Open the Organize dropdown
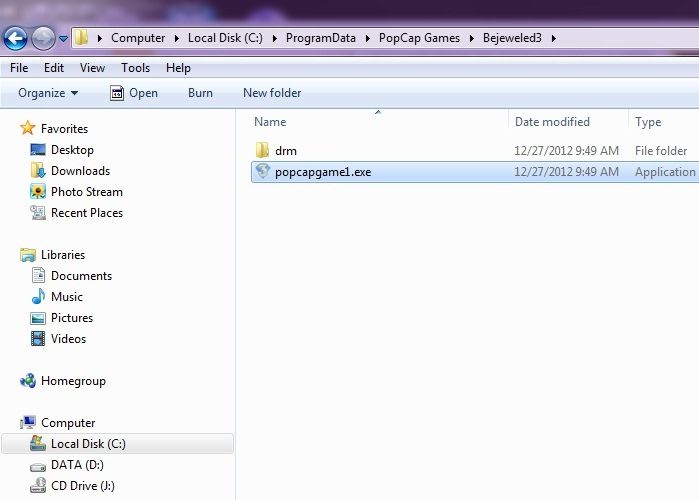This screenshot has height=500, width=699. (x=48, y=93)
